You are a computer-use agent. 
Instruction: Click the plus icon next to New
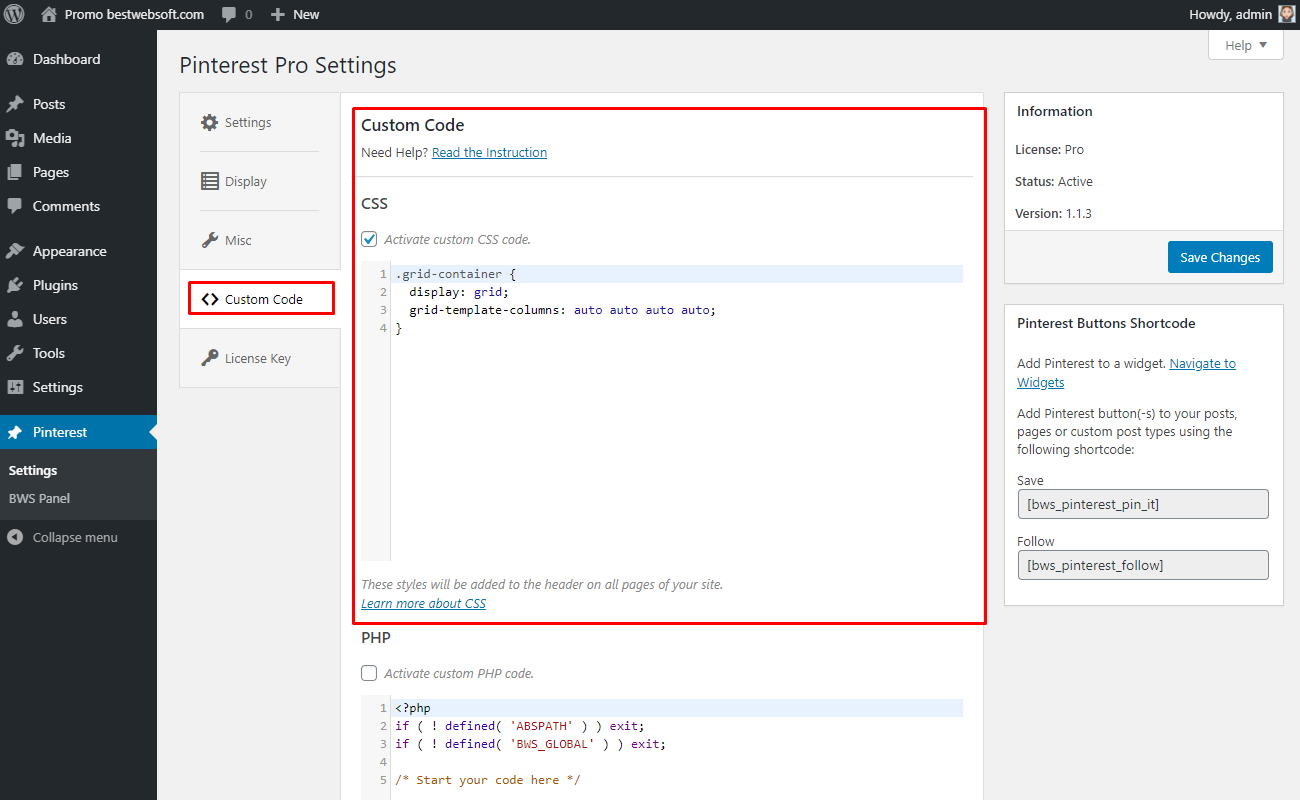coord(278,15)
